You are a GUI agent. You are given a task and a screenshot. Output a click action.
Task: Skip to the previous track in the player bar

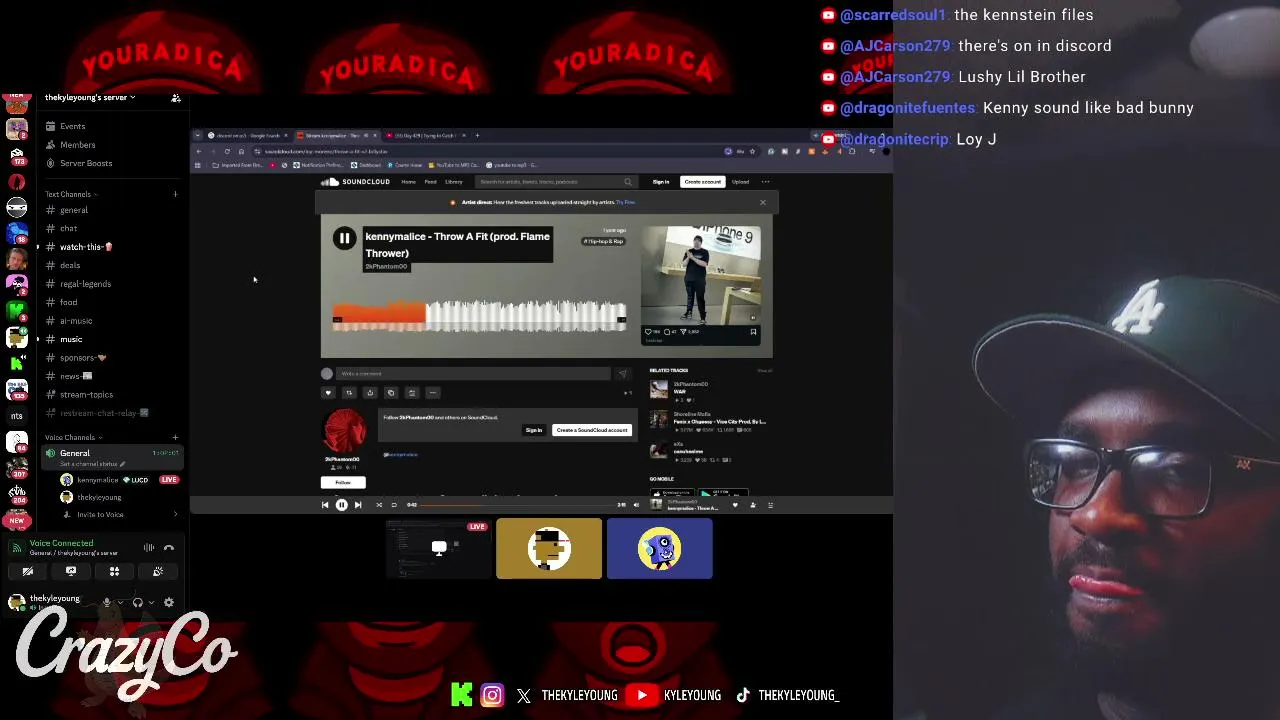[325, 505]
